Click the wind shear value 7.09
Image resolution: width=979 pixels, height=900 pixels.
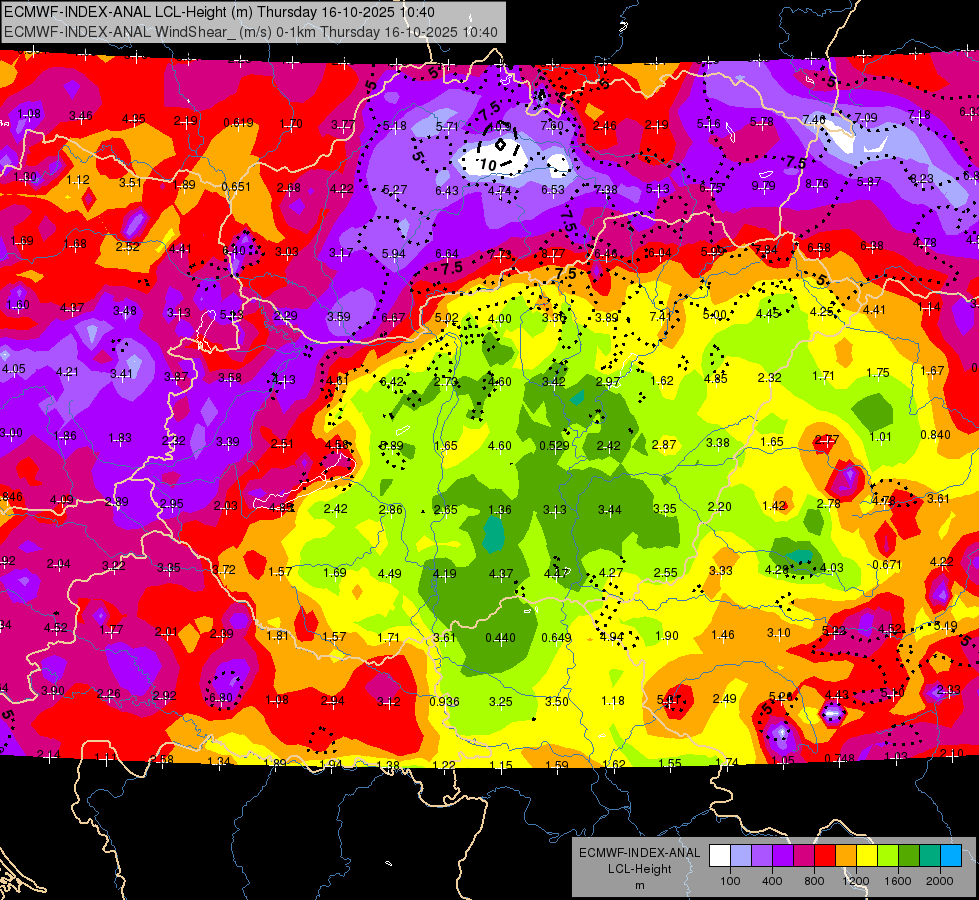[865, 117]
